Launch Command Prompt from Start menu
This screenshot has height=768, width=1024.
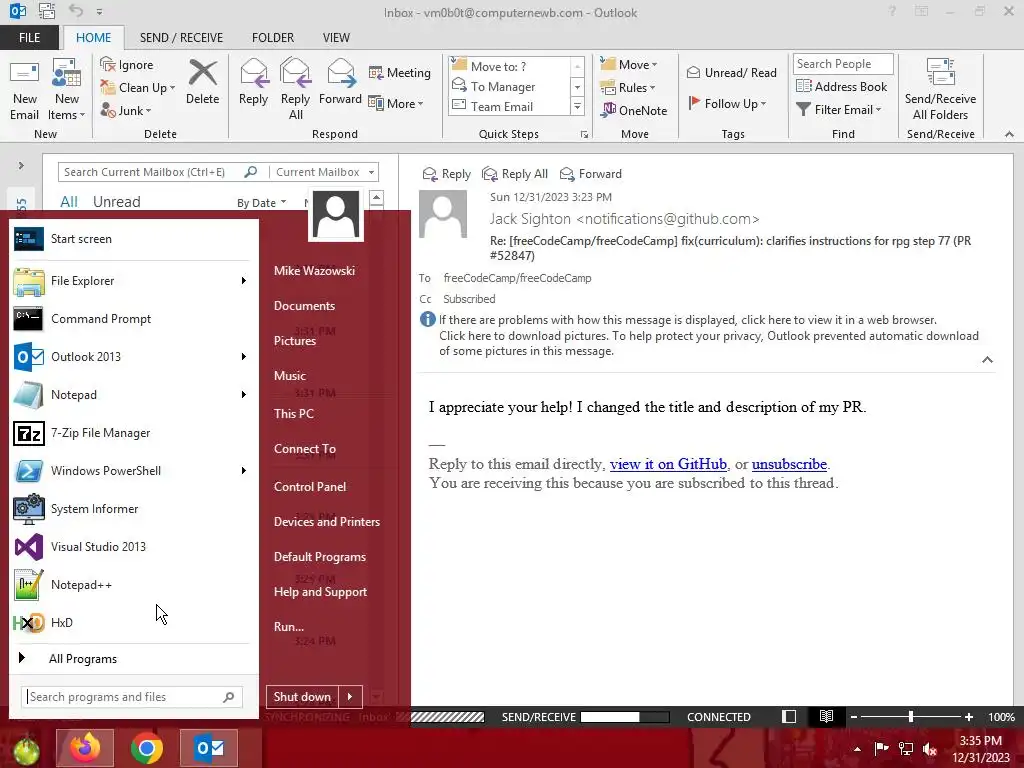[x=134, y=319]
